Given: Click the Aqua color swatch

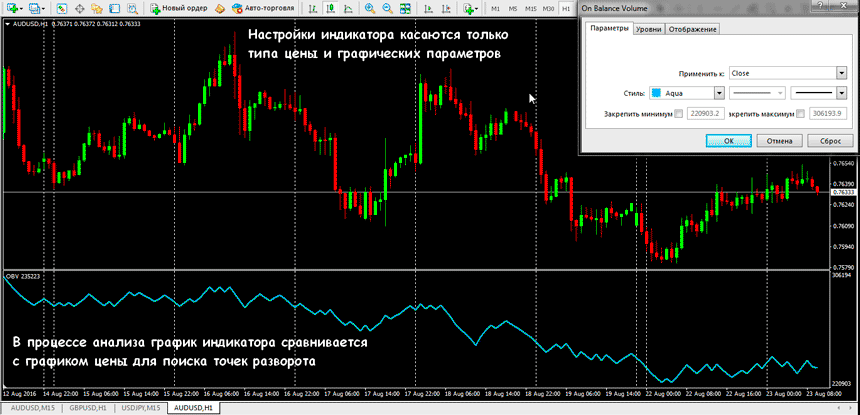Looking at the screenshot, I should click(x=657, y=93).
